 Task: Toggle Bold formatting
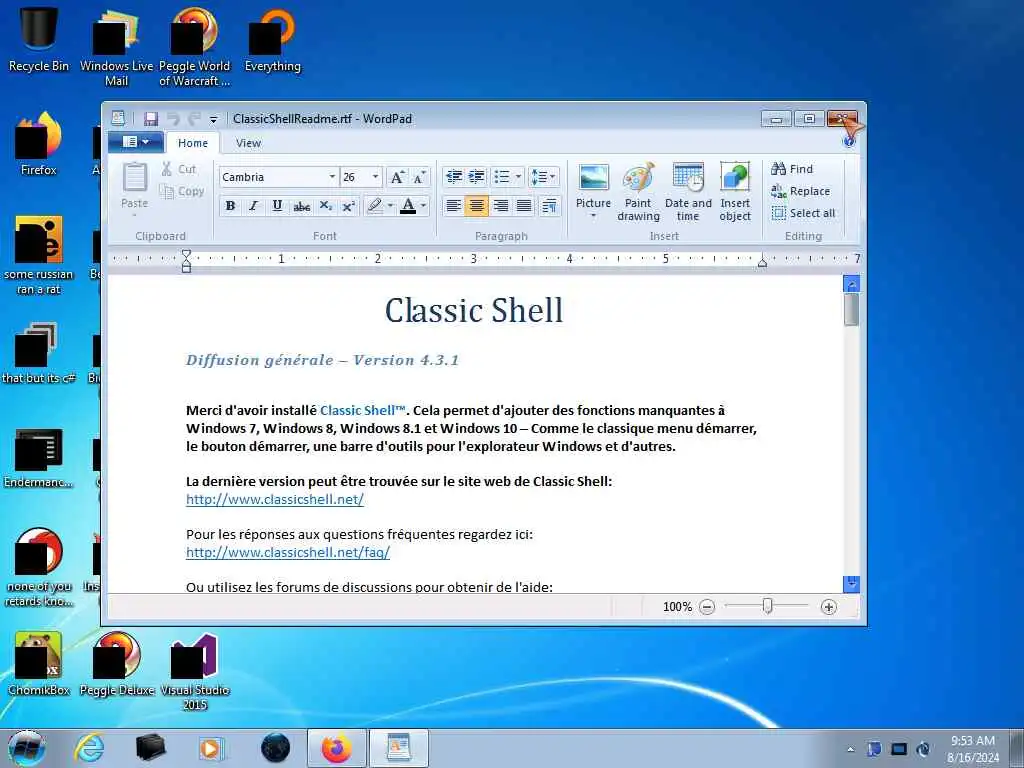(231, 206)
